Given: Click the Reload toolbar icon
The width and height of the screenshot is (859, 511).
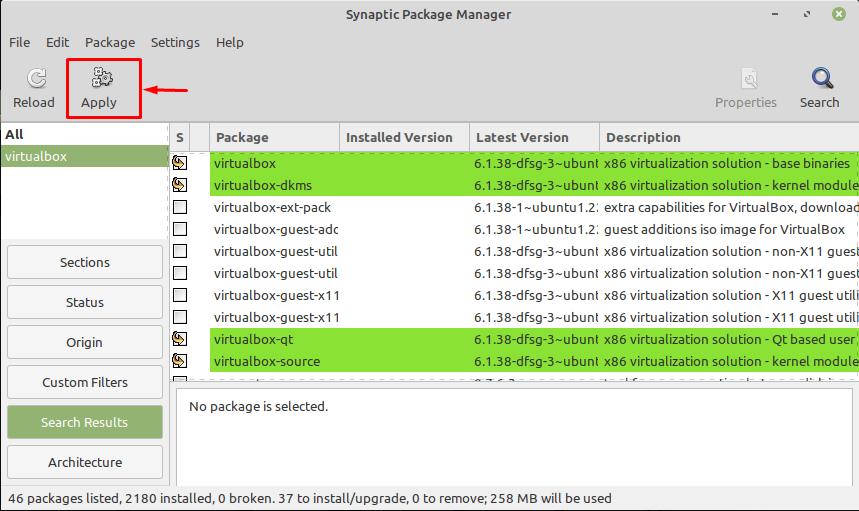Looking at the screenshot, I should (x=37, y=78).
